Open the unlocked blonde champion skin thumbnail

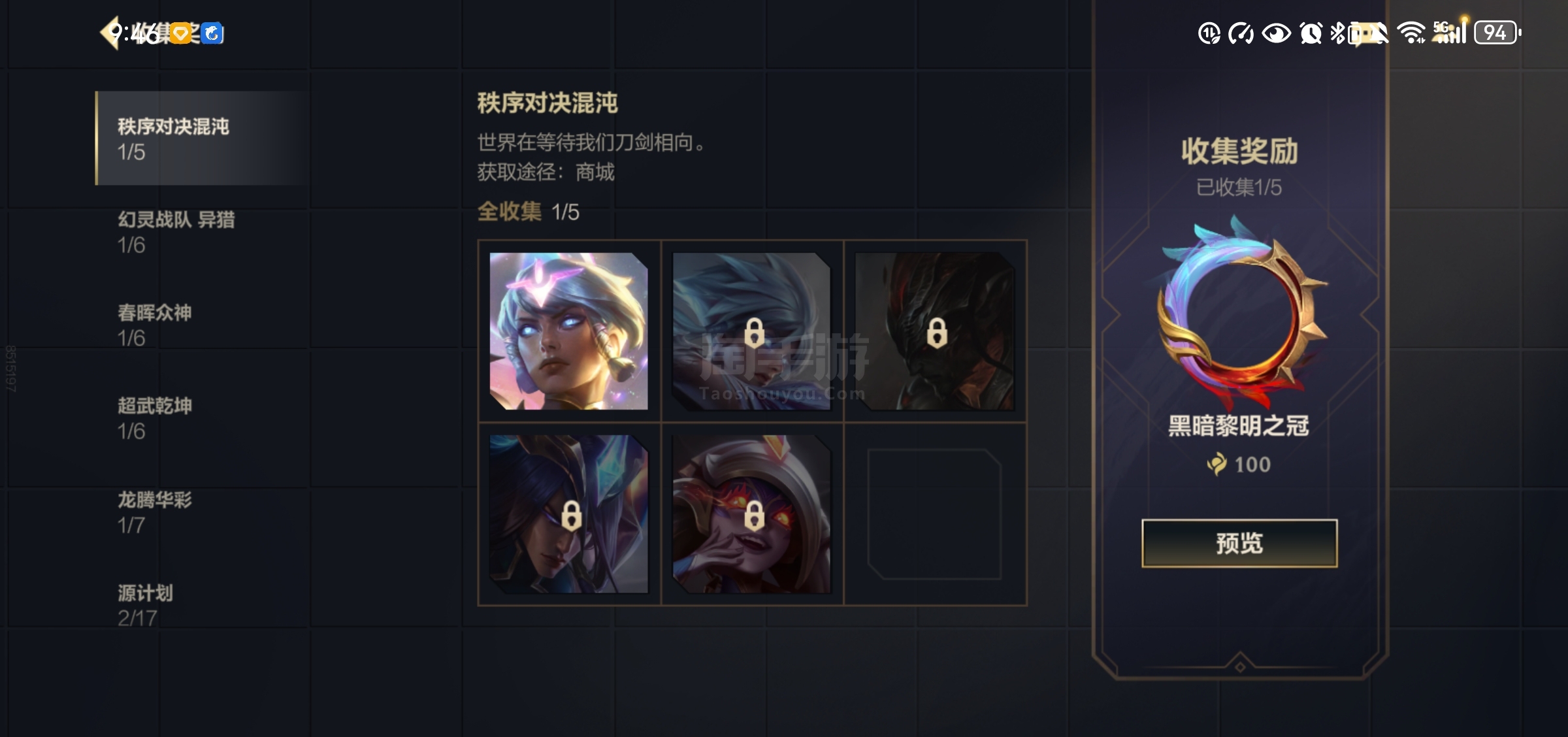pyautogui.click(x=569, y=331)
